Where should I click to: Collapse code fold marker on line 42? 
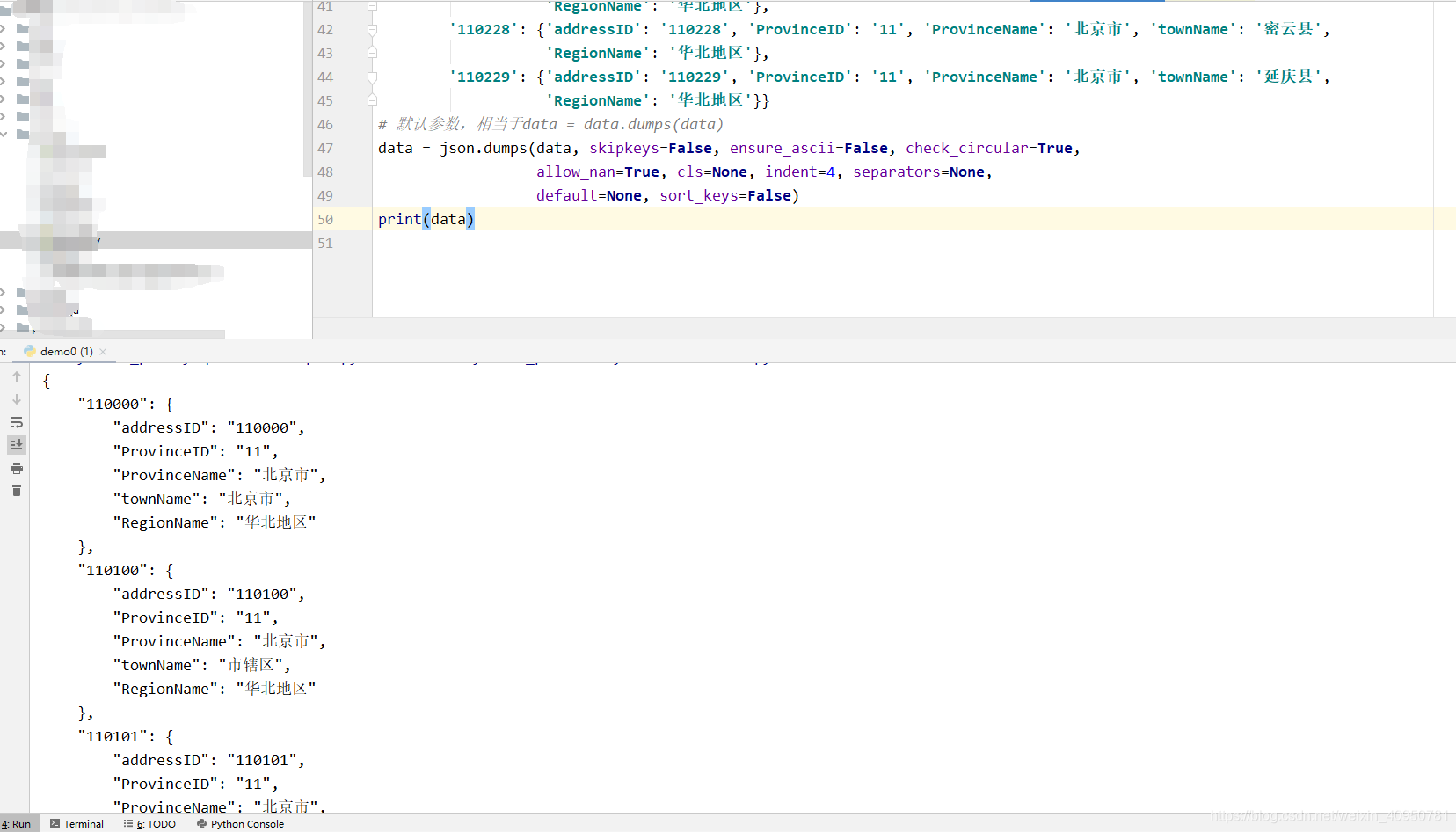coord(372,29)
